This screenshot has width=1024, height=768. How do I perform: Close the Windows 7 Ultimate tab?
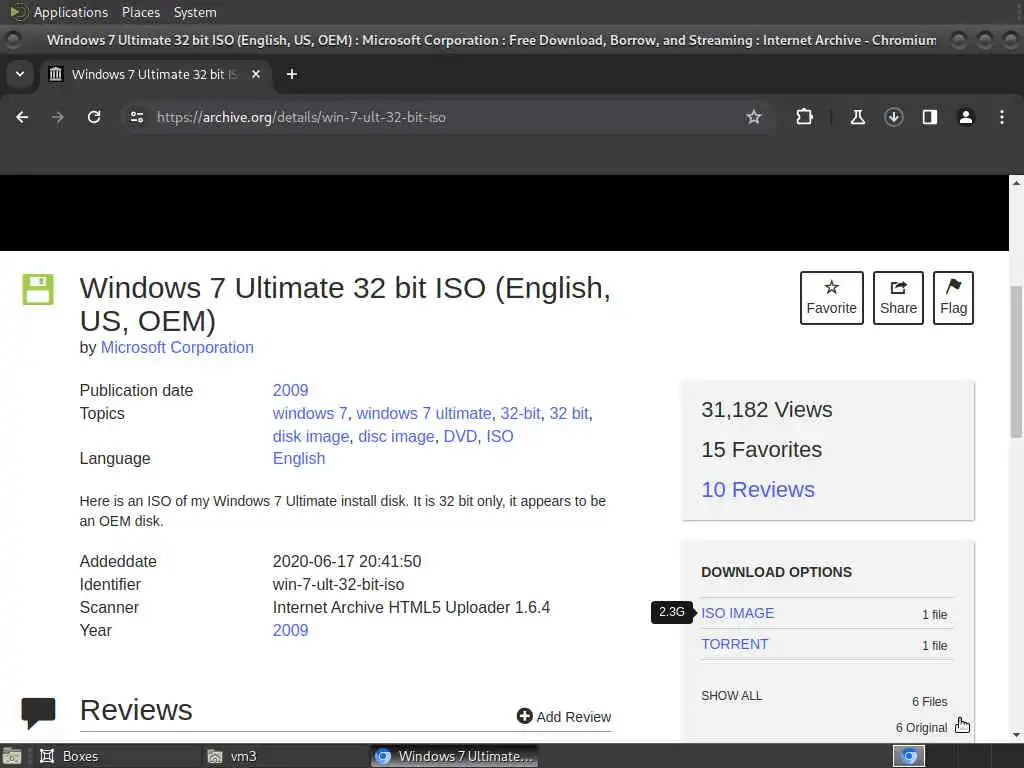tap(256, 74)
